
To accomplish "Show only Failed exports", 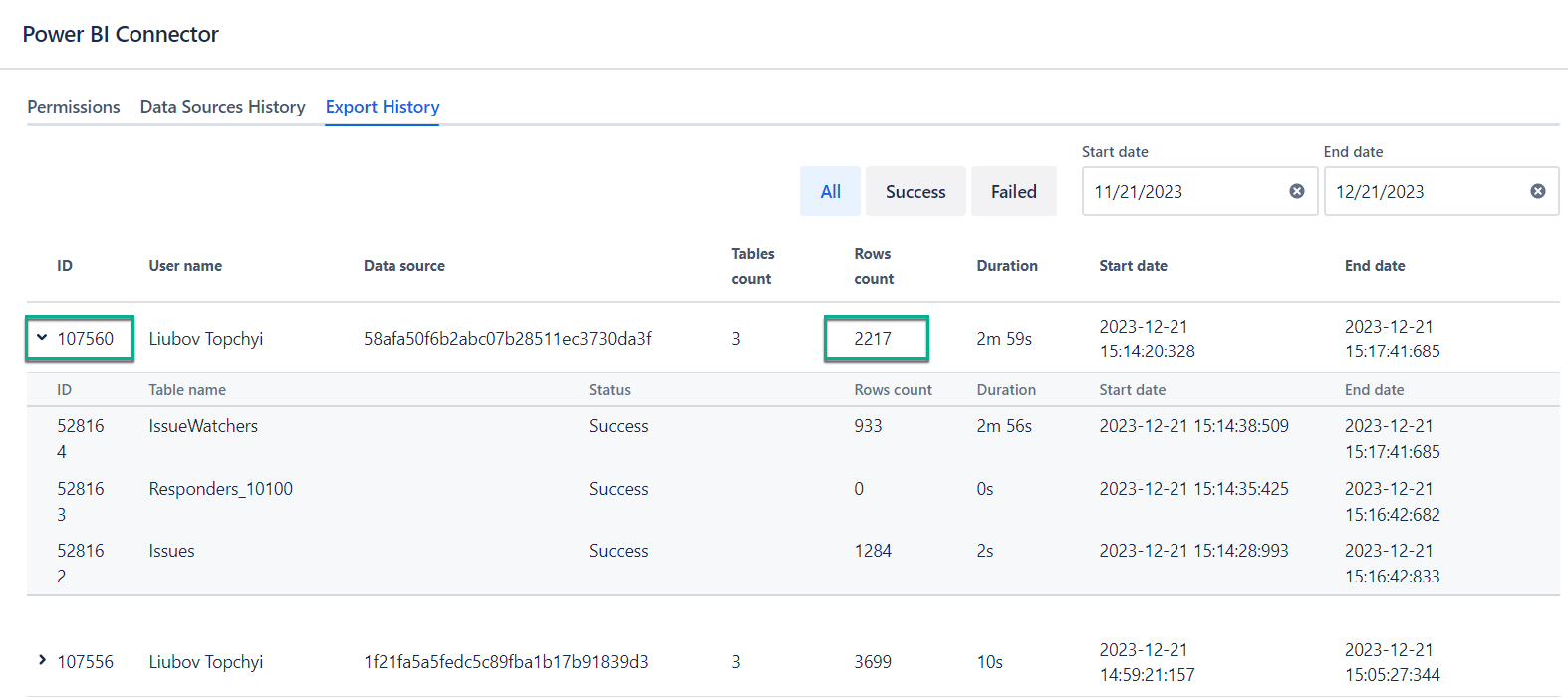I will (1013, 191).
